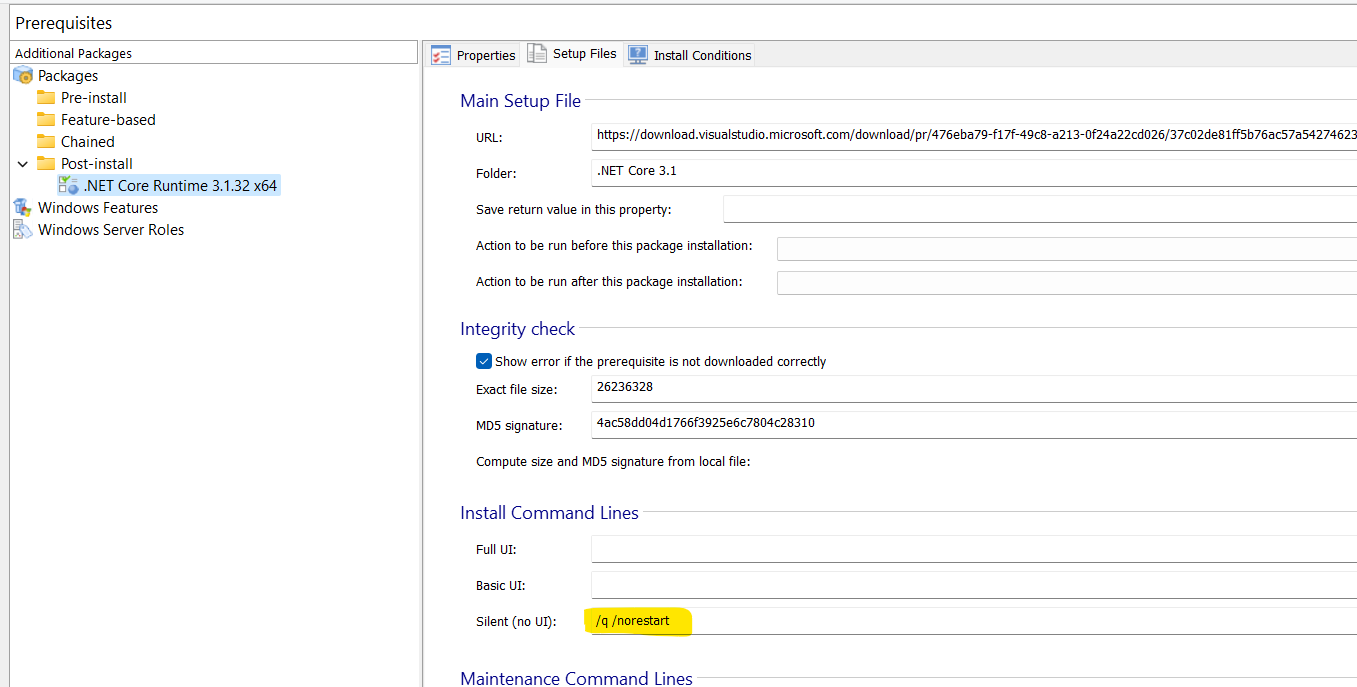Click the Windows Features icon
The height and width of the screenshot is (687, 1357).
(22, 208)
